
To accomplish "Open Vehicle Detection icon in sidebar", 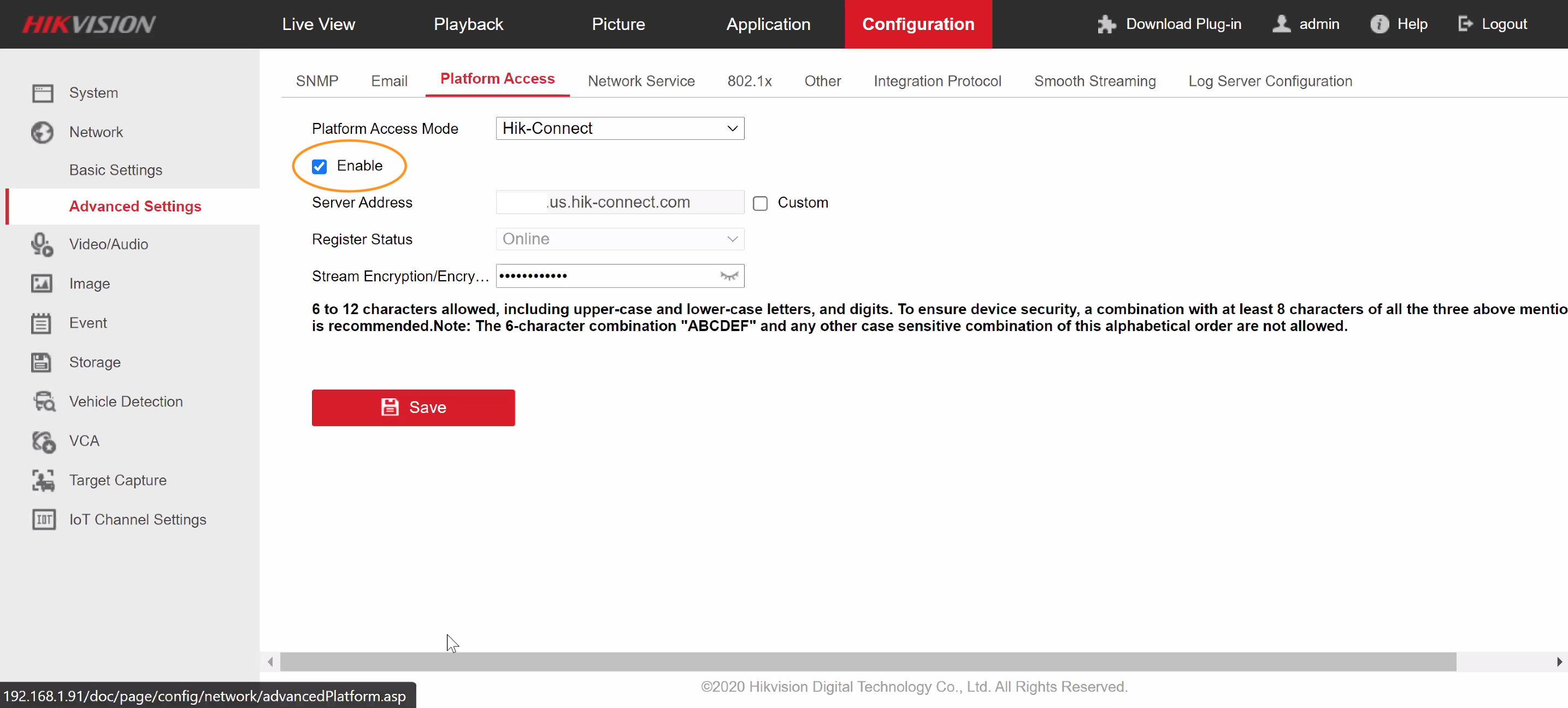I will coord(44,402).
